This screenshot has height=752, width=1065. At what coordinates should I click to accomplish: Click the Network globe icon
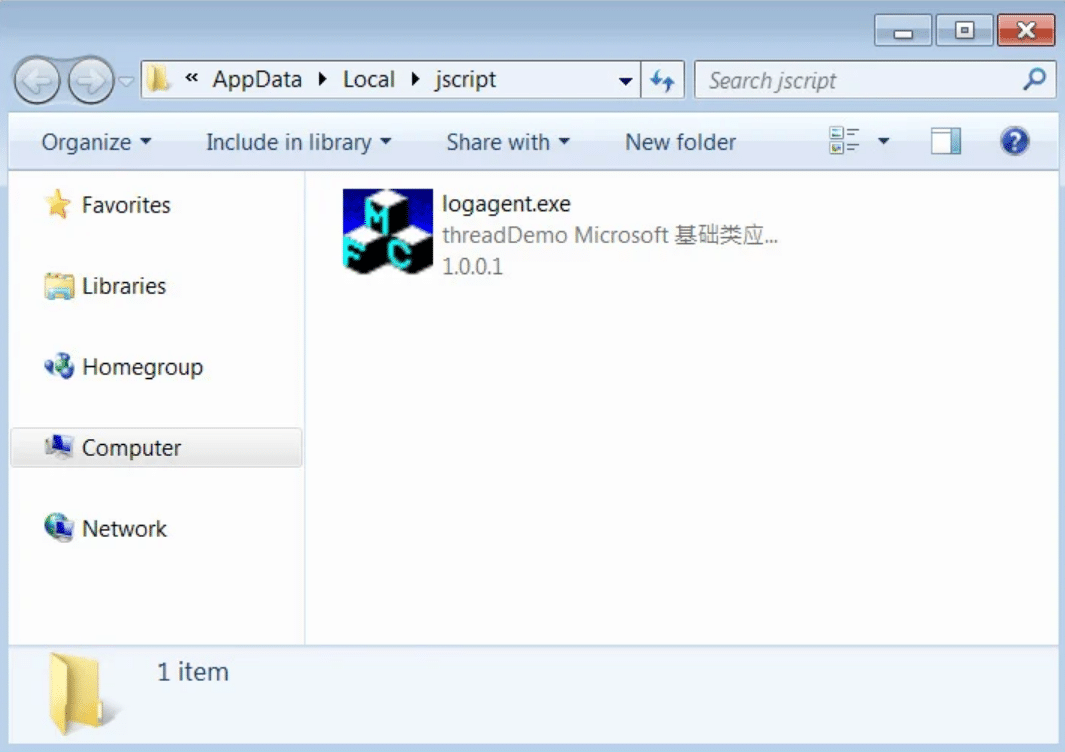pos(59,528)
